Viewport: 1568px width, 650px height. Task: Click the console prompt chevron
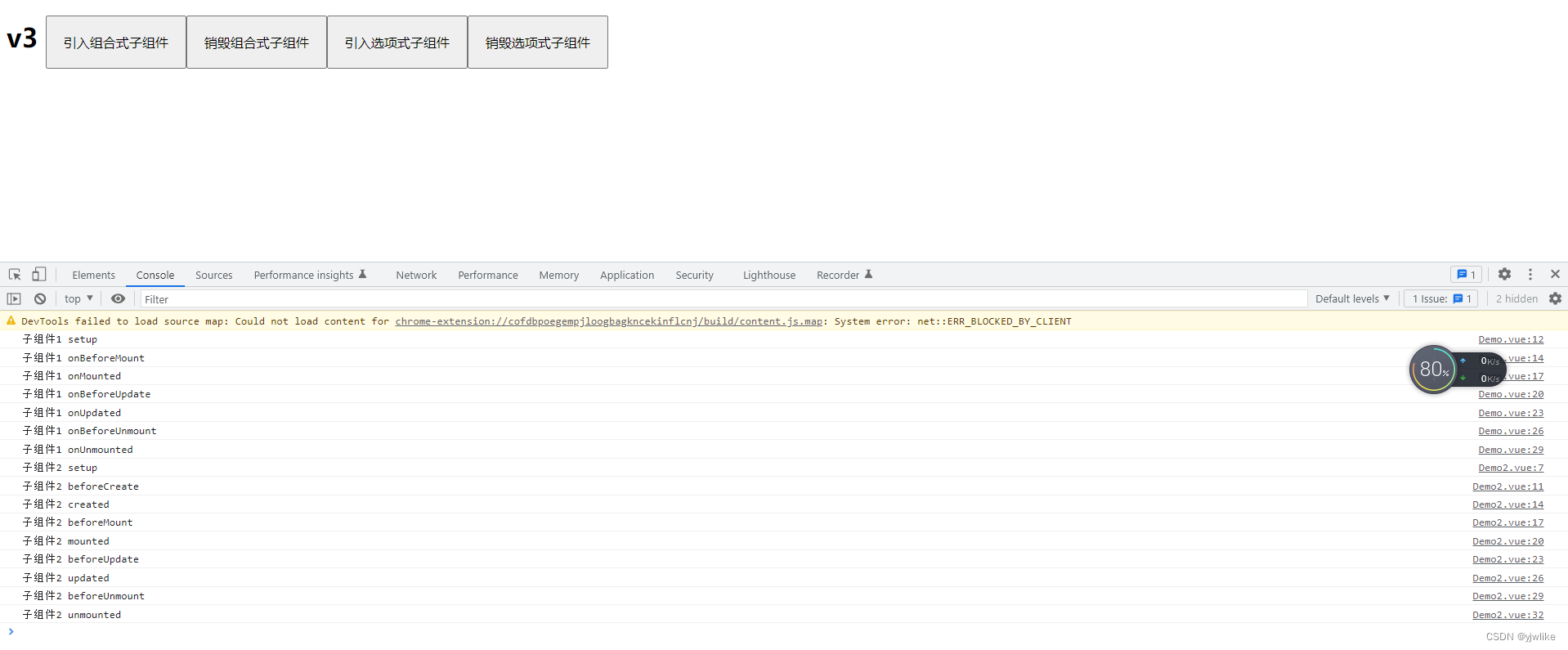coord(11,631)
